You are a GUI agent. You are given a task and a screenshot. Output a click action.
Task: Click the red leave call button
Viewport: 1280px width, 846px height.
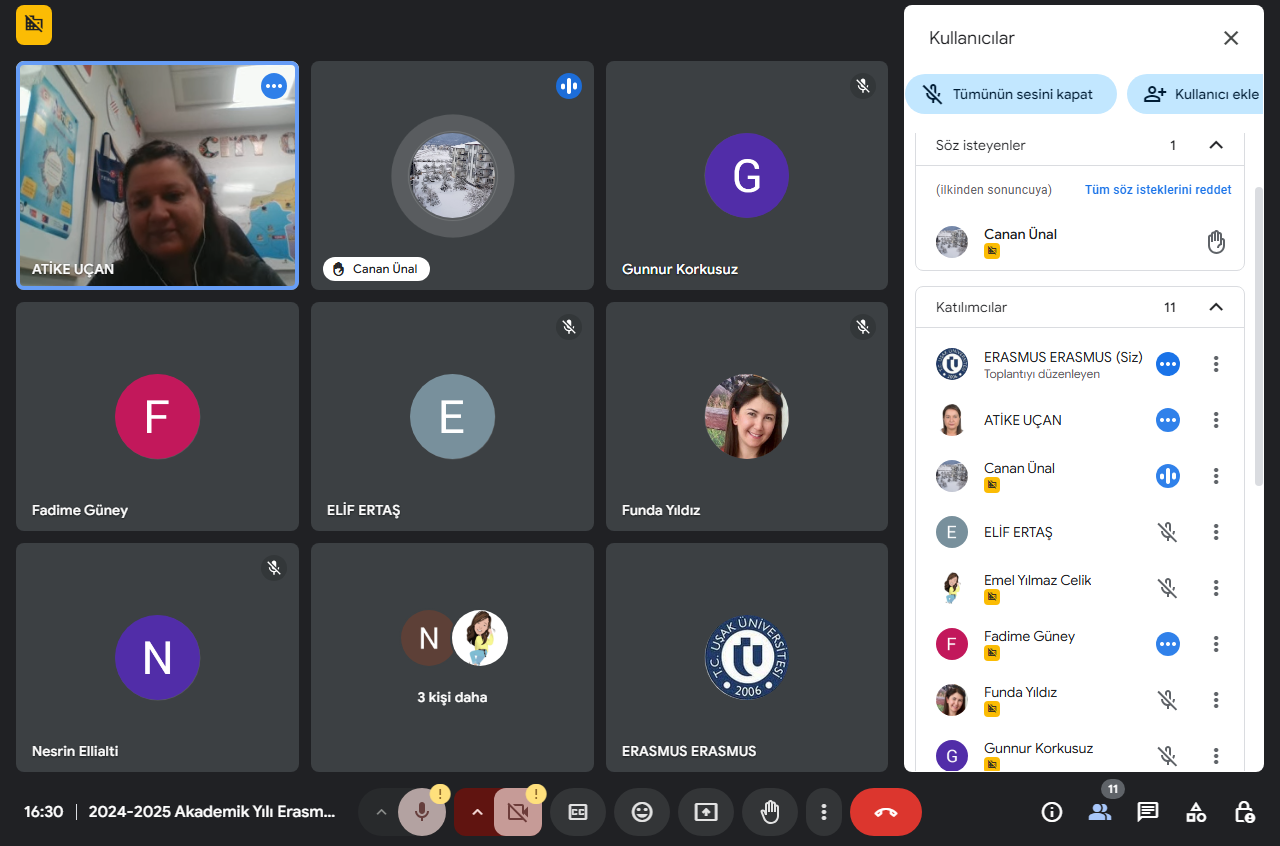click(x=886, y=812)
